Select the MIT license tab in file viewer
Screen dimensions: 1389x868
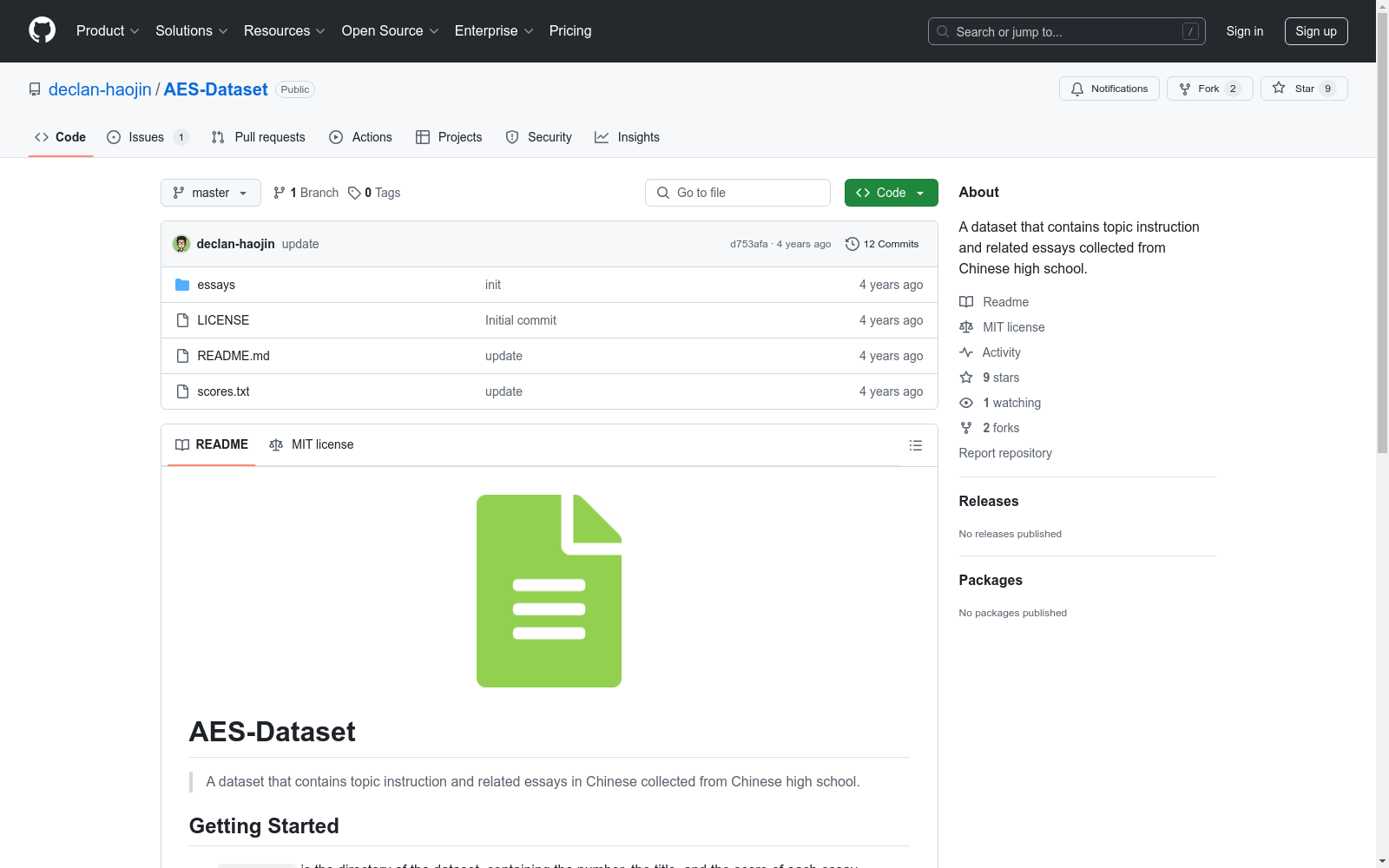pos(312,444)
